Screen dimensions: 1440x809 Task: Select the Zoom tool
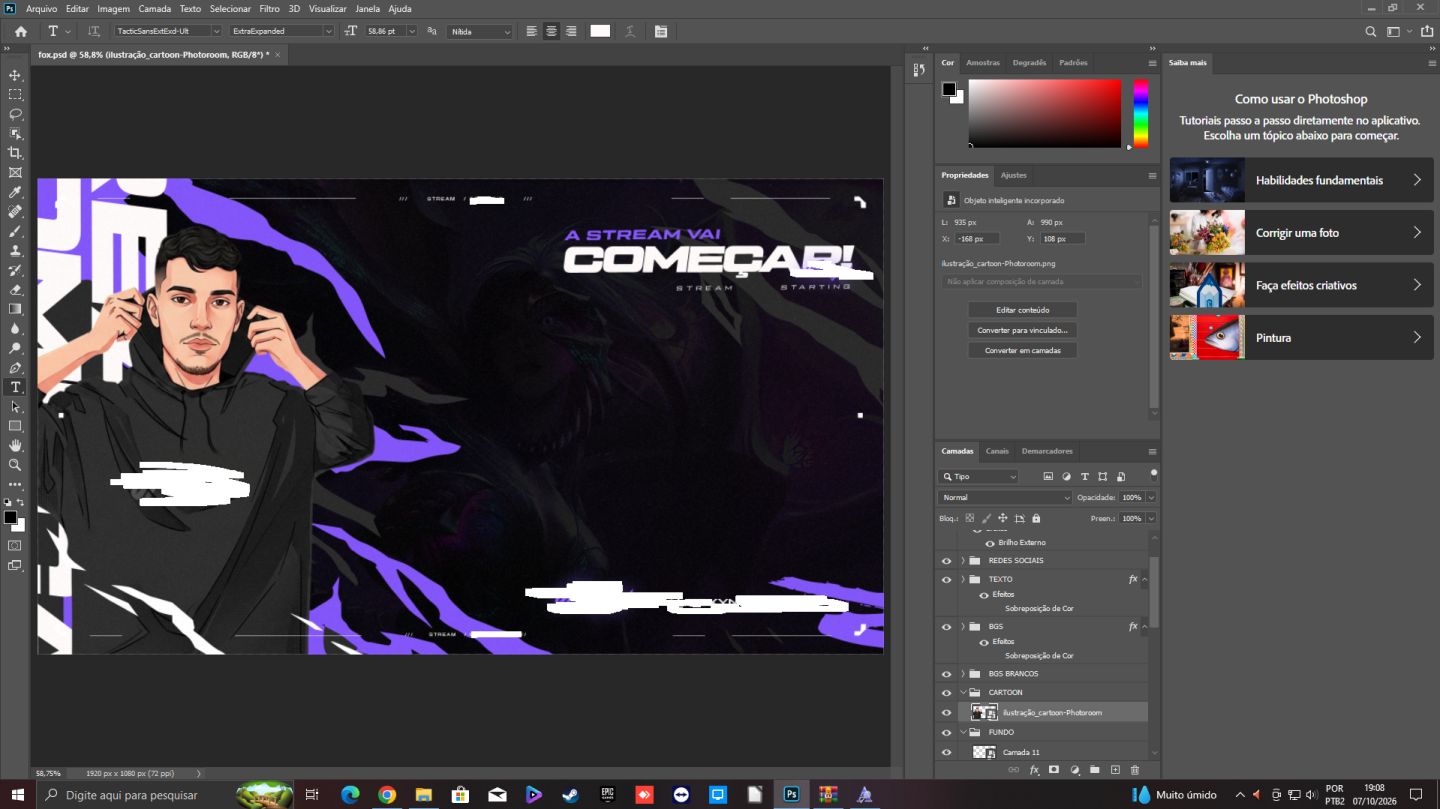15,465
